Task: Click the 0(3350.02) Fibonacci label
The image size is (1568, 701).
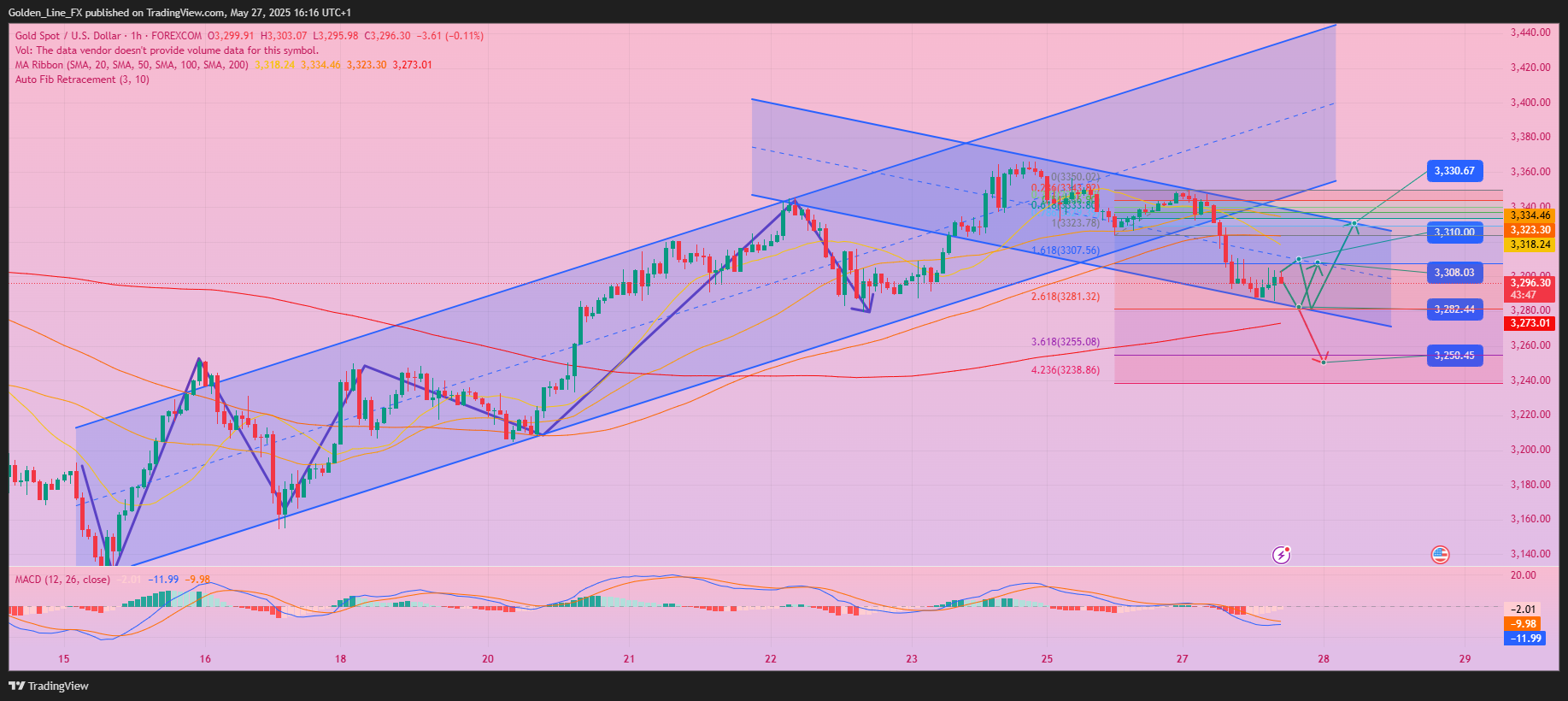Action: [x=1076, y=177]
